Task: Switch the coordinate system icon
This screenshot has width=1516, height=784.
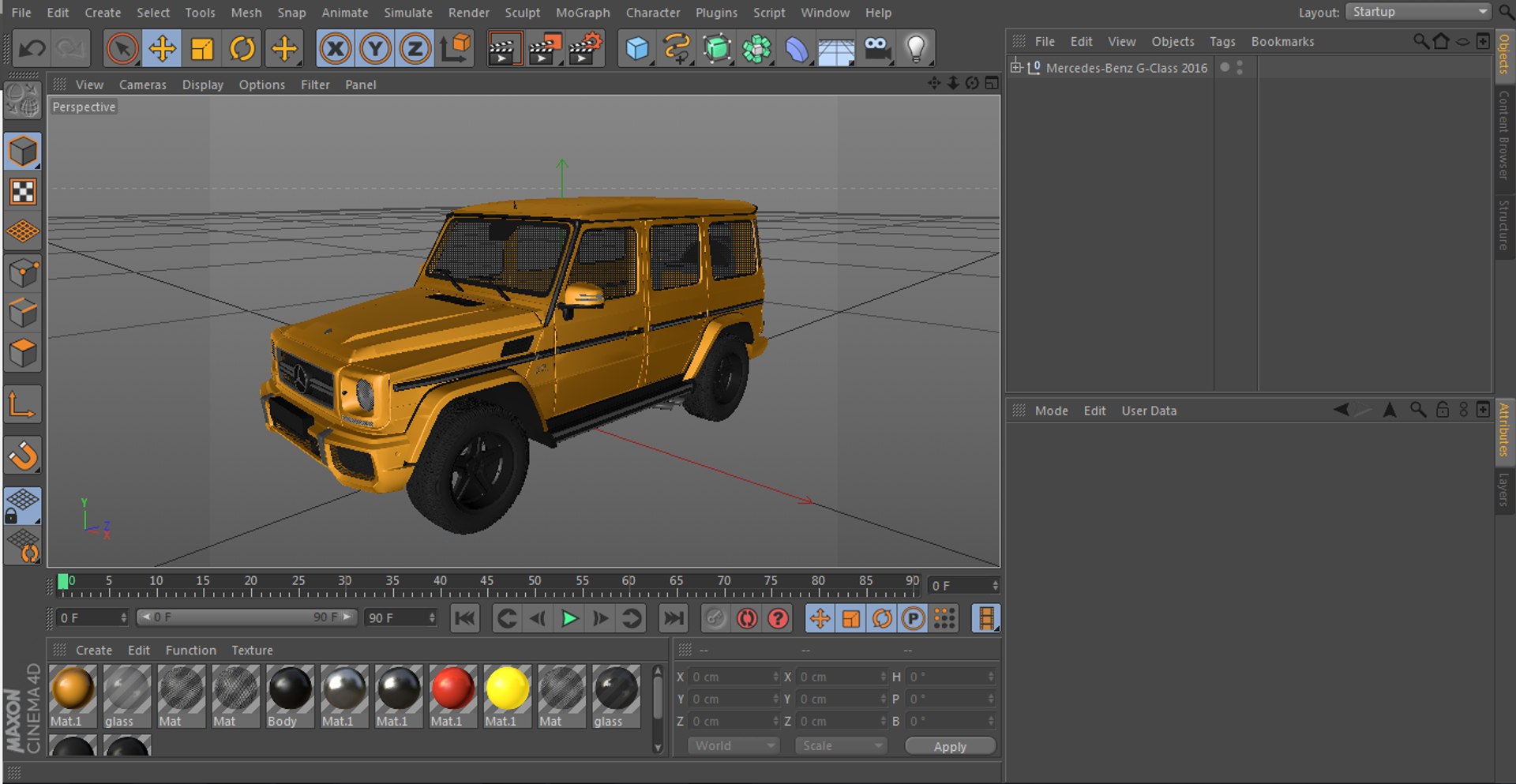Action: coord(456,49)
